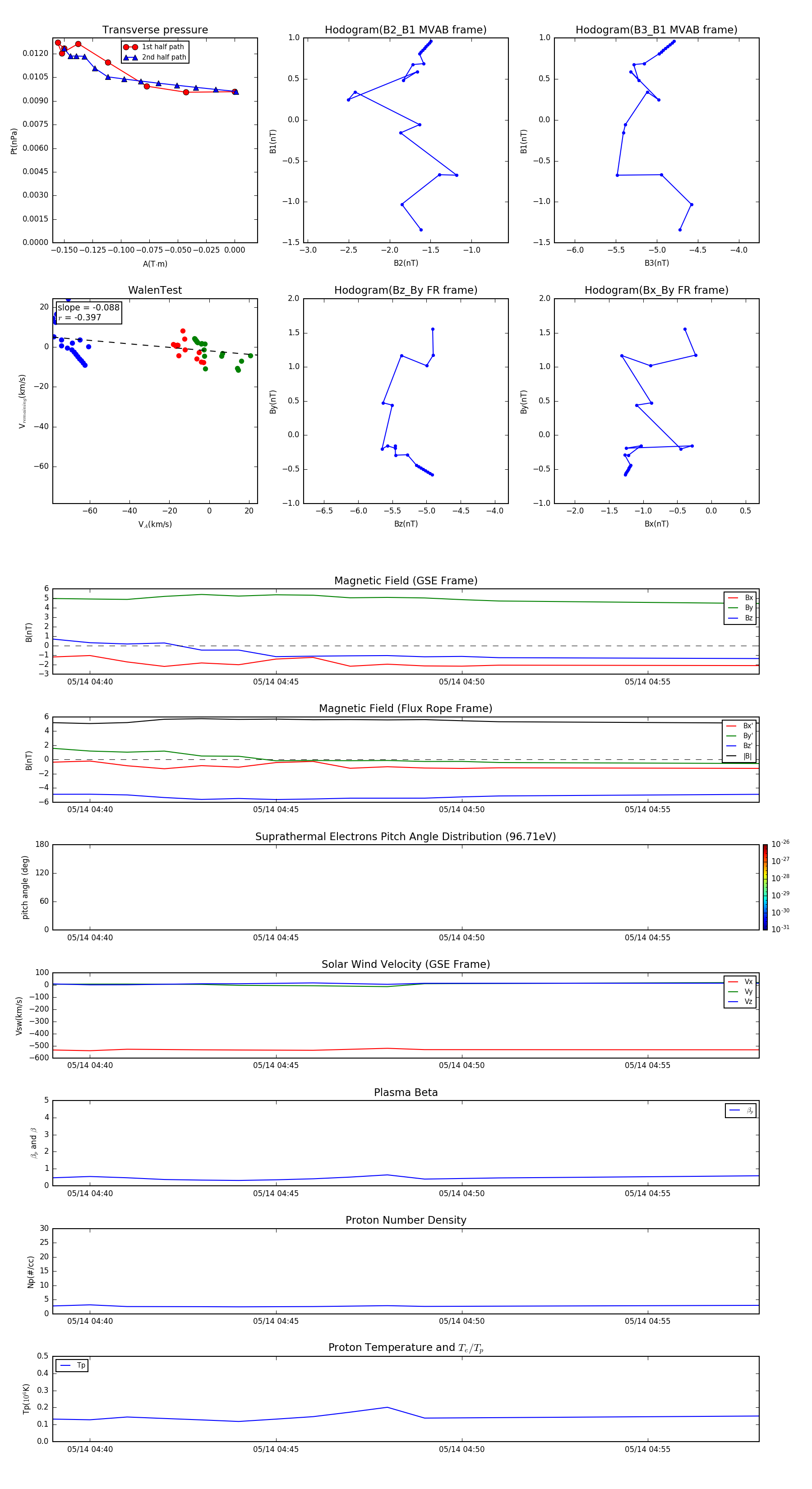This screenshot has height=1489, width=812.
Task: Click the 'Bx(nT)' x-axis label
Action: point(656,524)
